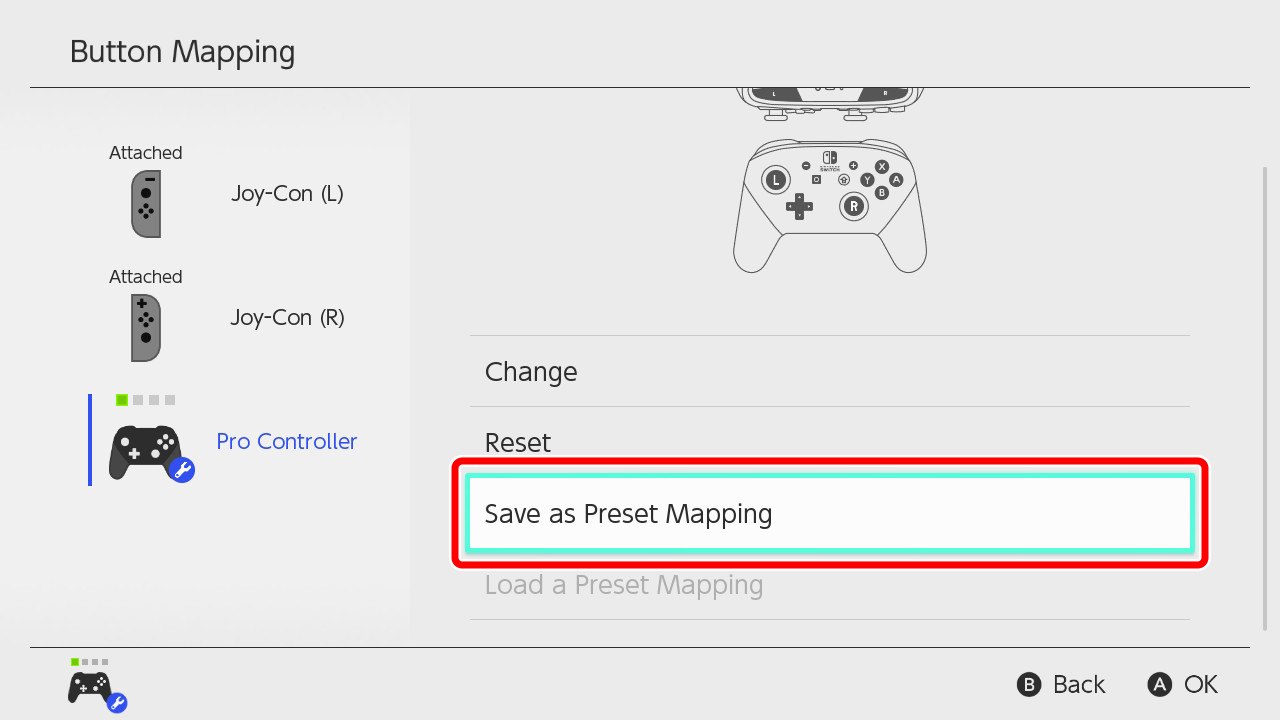Select Pro Controller label in the list
1280x720 pixels.
(x=287, y=441)
